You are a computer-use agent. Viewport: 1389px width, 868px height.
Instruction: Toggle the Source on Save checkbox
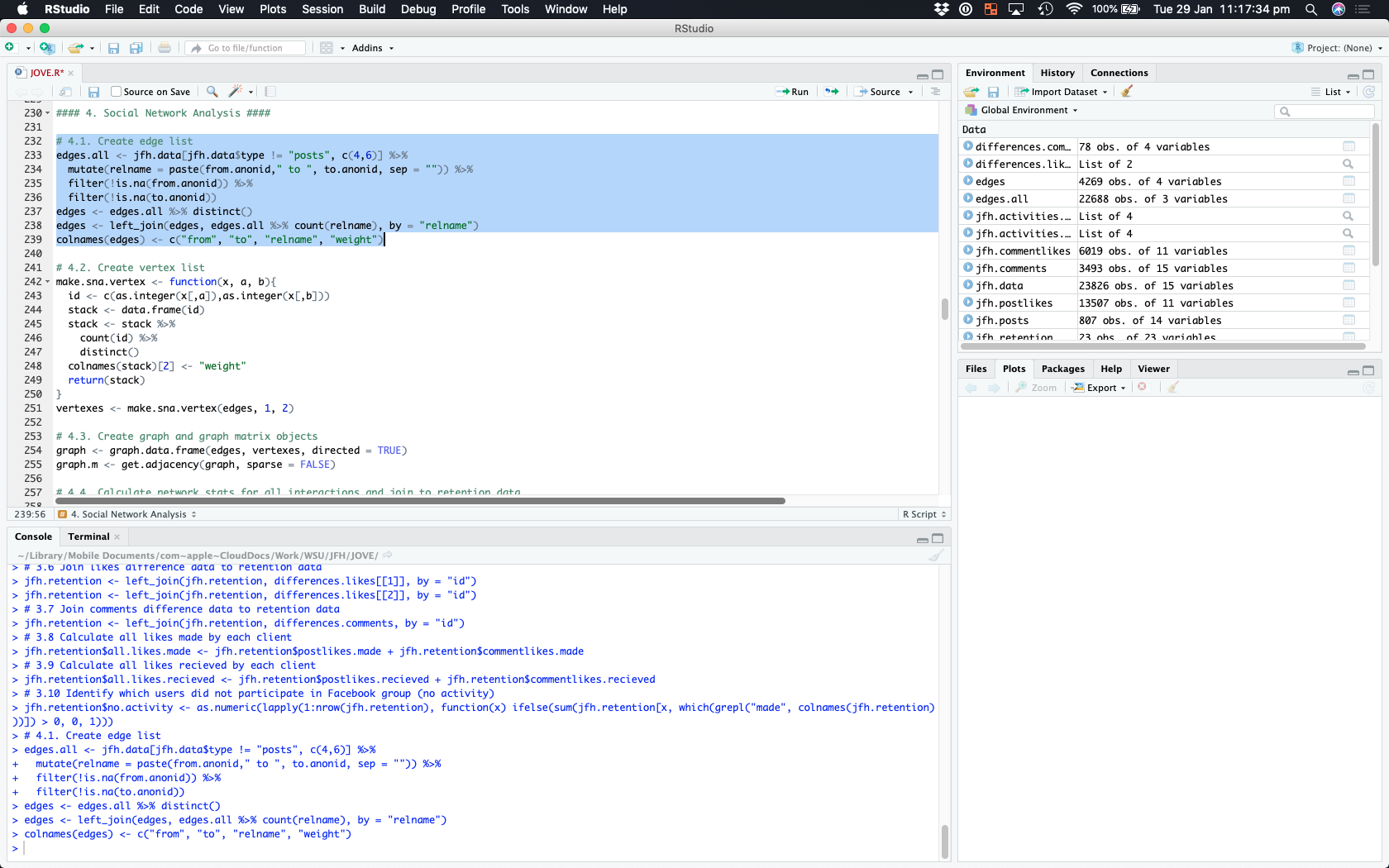pos(117,92)
